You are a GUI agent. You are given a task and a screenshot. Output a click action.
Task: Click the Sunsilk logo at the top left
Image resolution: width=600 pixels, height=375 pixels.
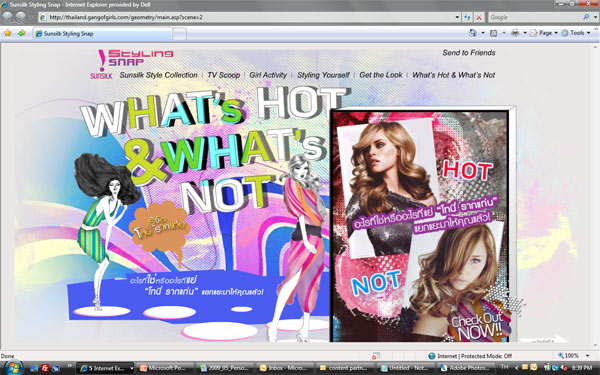[101, 75]
